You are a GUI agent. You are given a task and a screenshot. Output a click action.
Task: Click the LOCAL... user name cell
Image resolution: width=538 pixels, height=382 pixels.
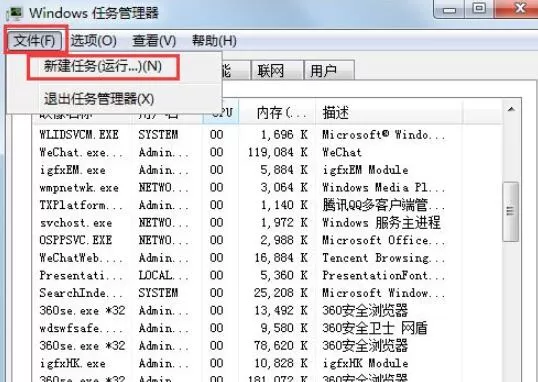click(163, 275)
